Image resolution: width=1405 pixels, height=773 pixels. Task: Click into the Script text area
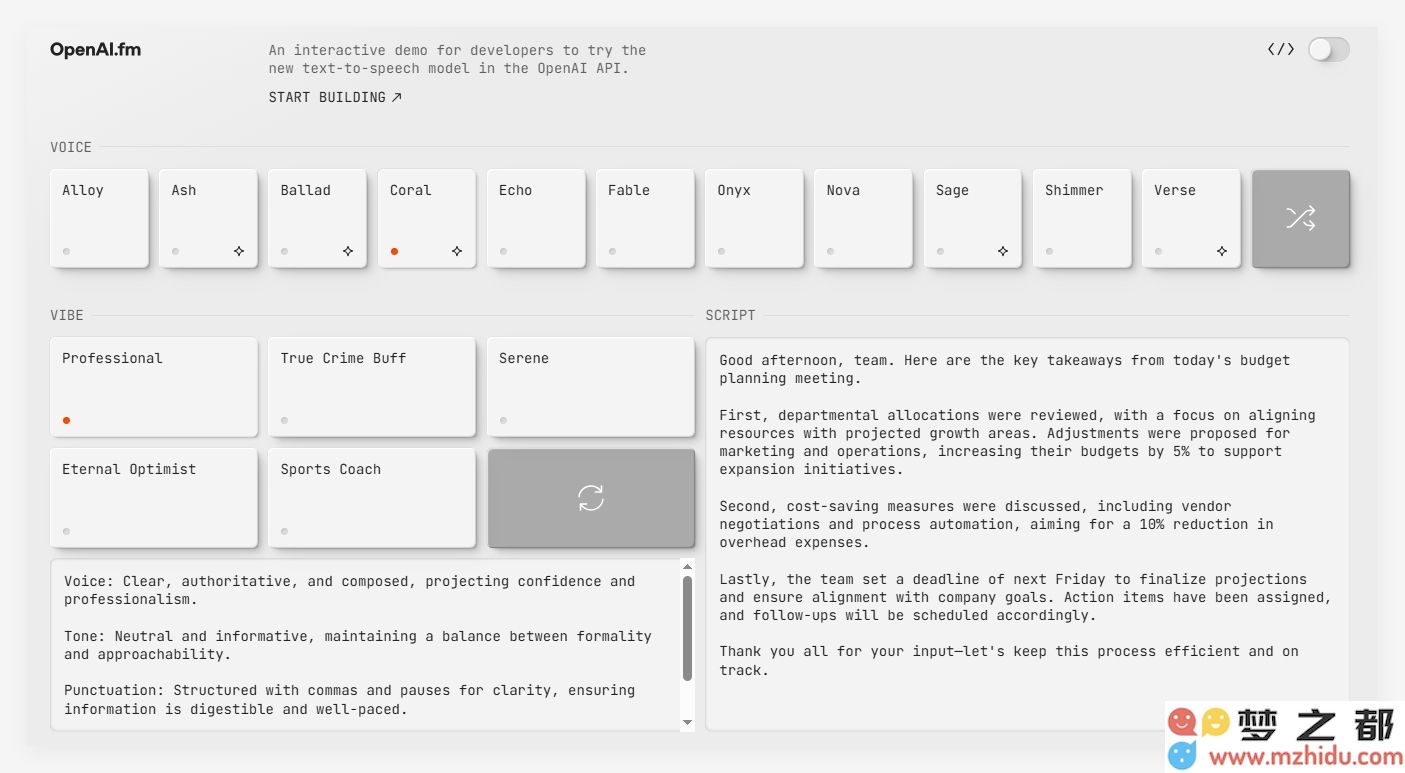[x=1027, y=534]
